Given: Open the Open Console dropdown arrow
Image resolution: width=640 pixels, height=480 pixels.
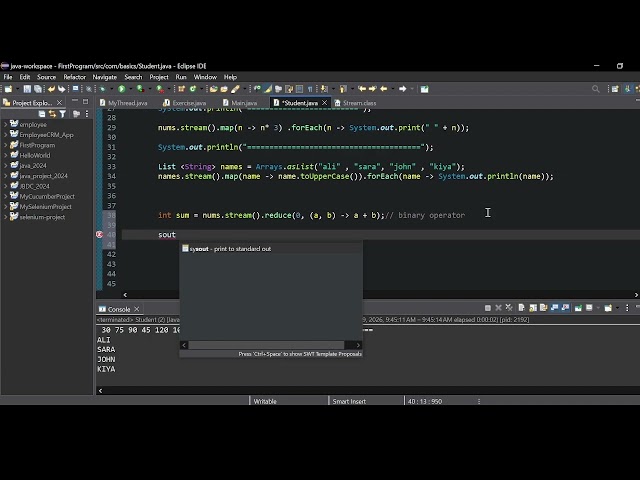Looking at the screenshot, I should pos(617,308).
